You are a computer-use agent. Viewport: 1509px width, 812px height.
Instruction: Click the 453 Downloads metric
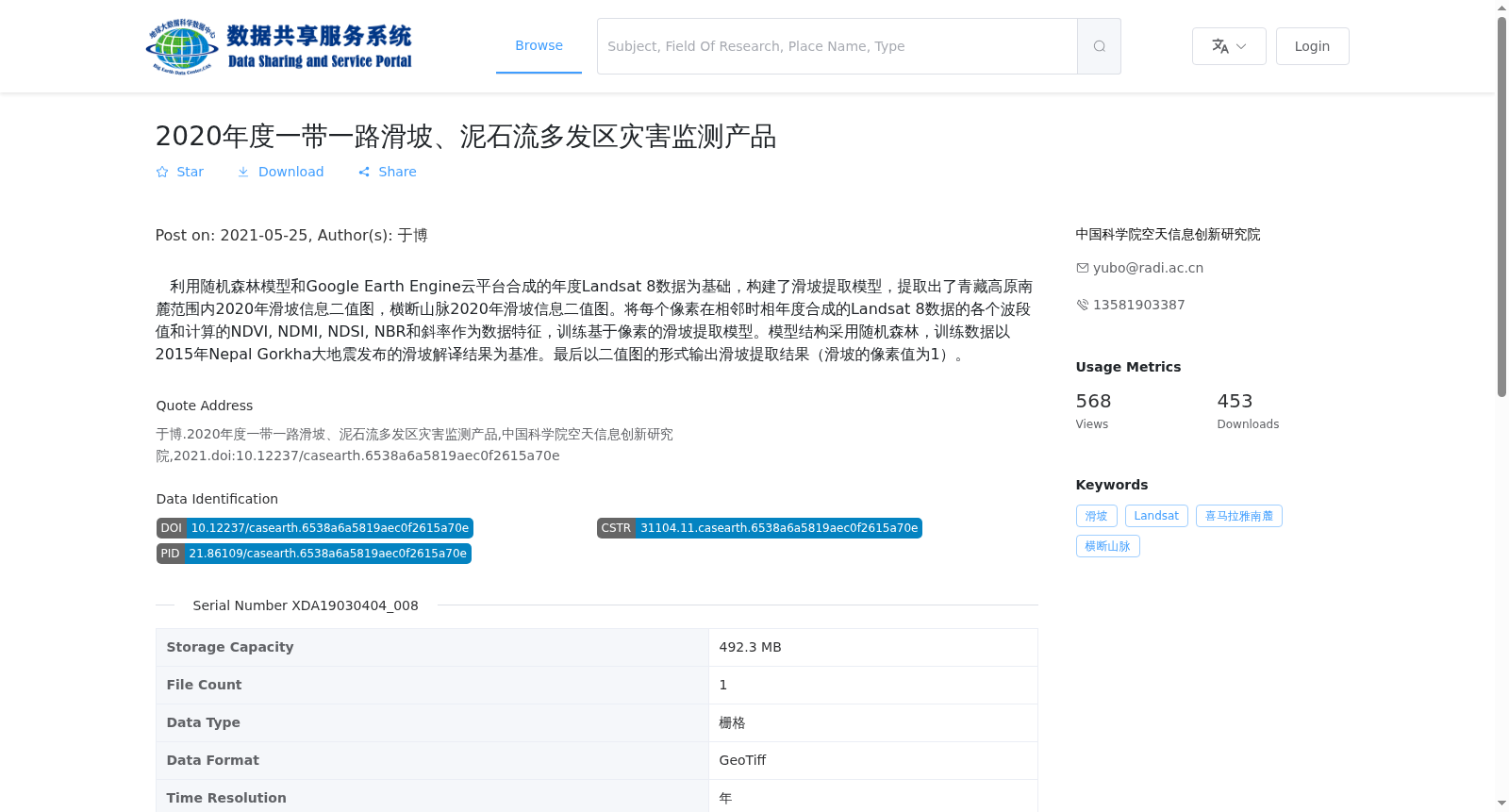point(1248,411)
